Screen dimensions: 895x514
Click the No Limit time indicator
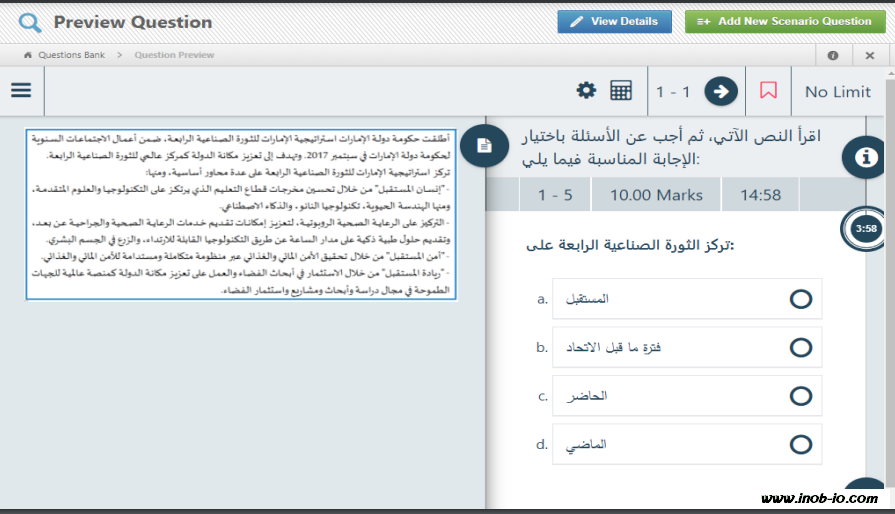click(x=837, y=92)
